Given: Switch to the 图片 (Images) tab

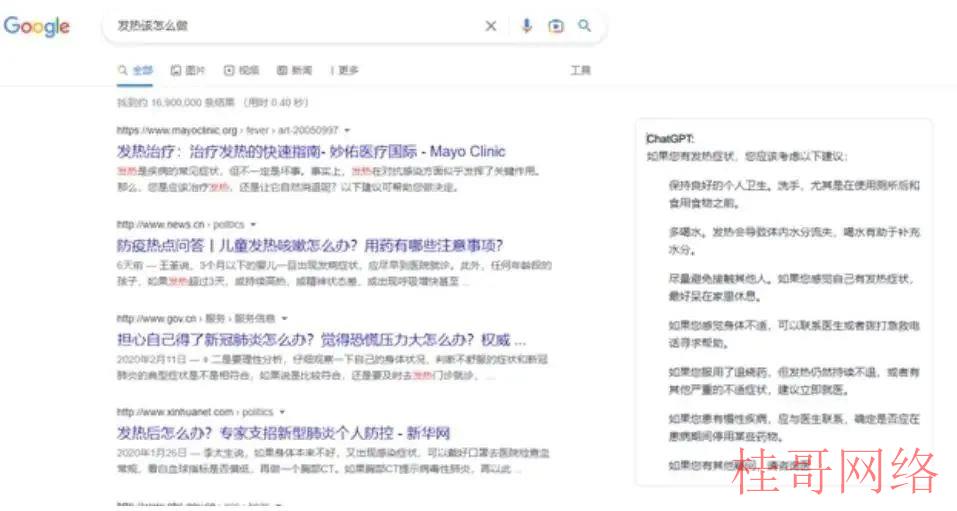Looking at the screenshot, I should 188,70.
